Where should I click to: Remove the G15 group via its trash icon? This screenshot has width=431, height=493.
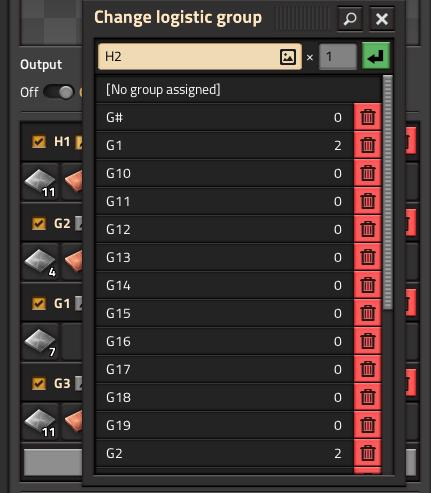[368, 313]
